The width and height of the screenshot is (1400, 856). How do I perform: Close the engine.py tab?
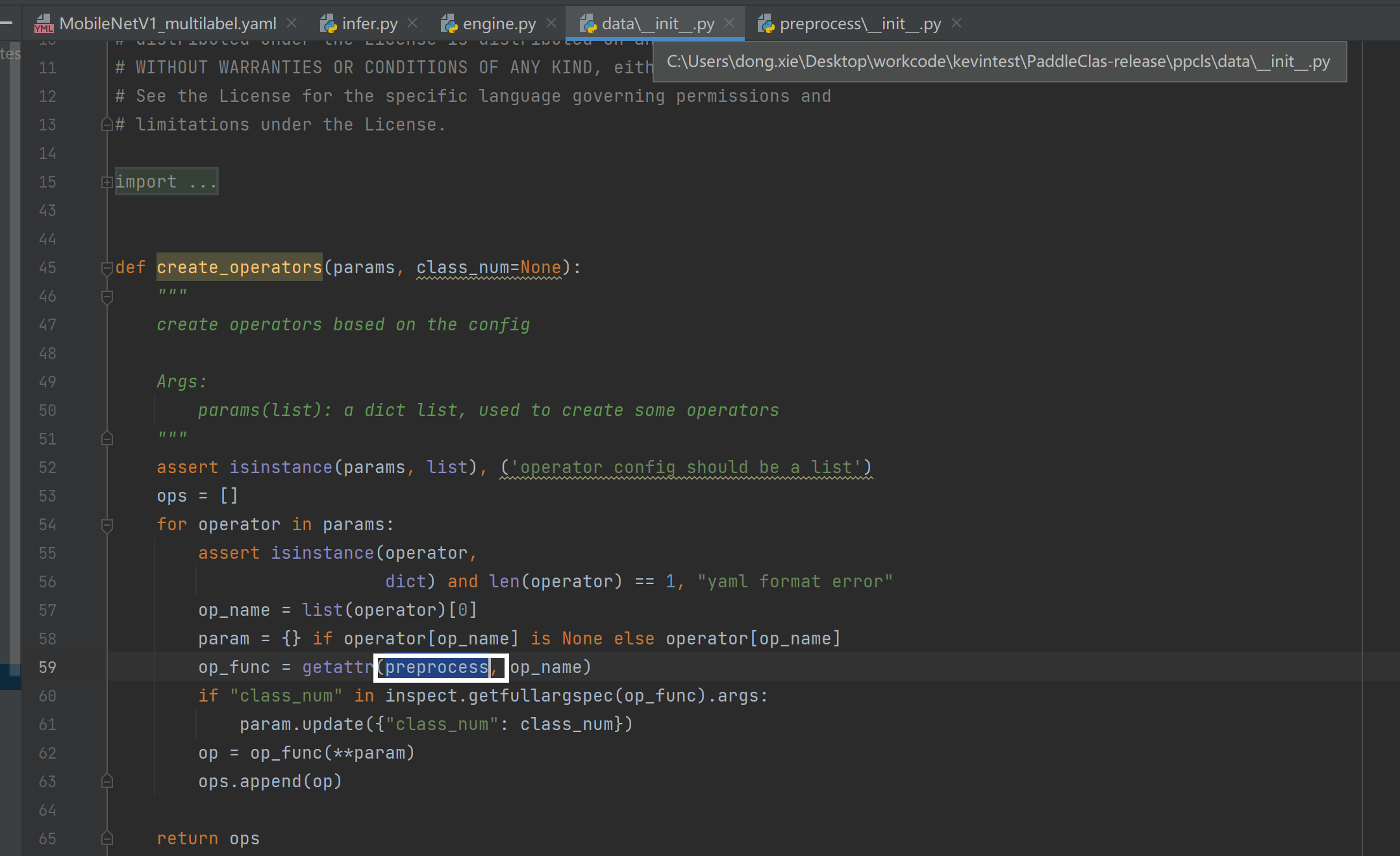551,23
